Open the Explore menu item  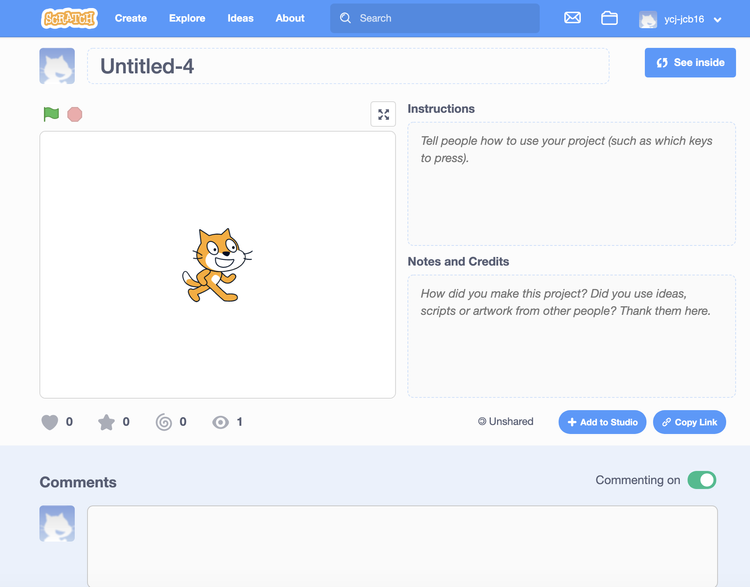point(187,18)
